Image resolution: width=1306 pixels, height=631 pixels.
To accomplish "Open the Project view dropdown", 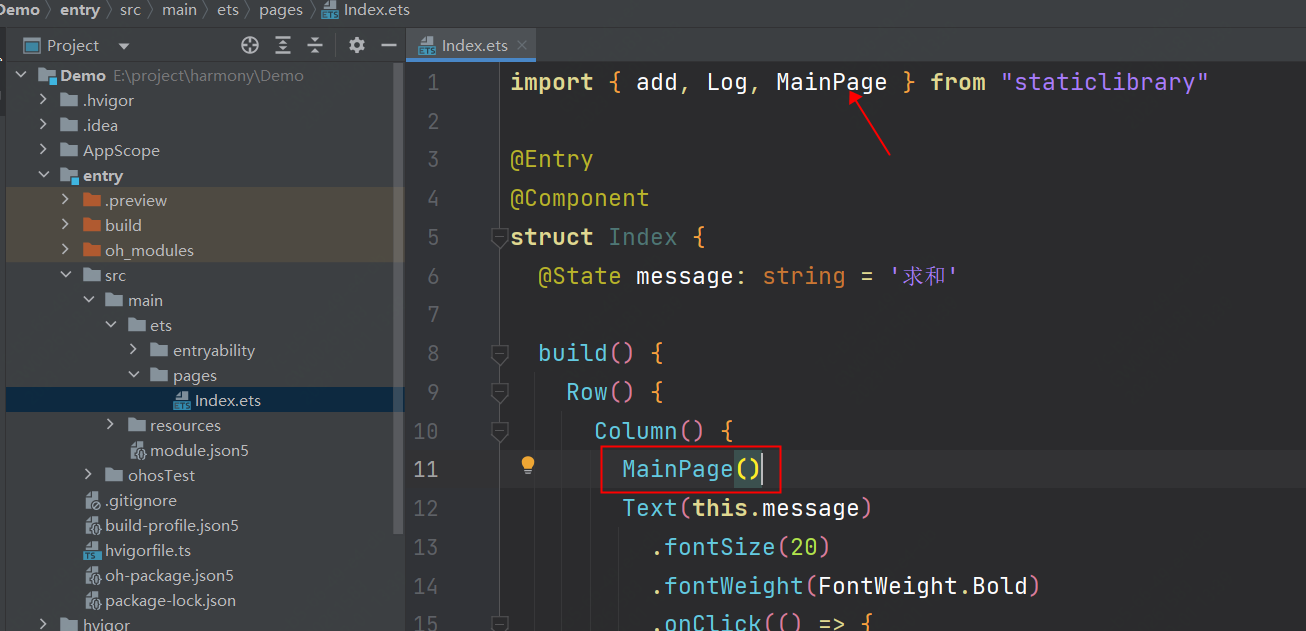I will click(x=124, y=46).
